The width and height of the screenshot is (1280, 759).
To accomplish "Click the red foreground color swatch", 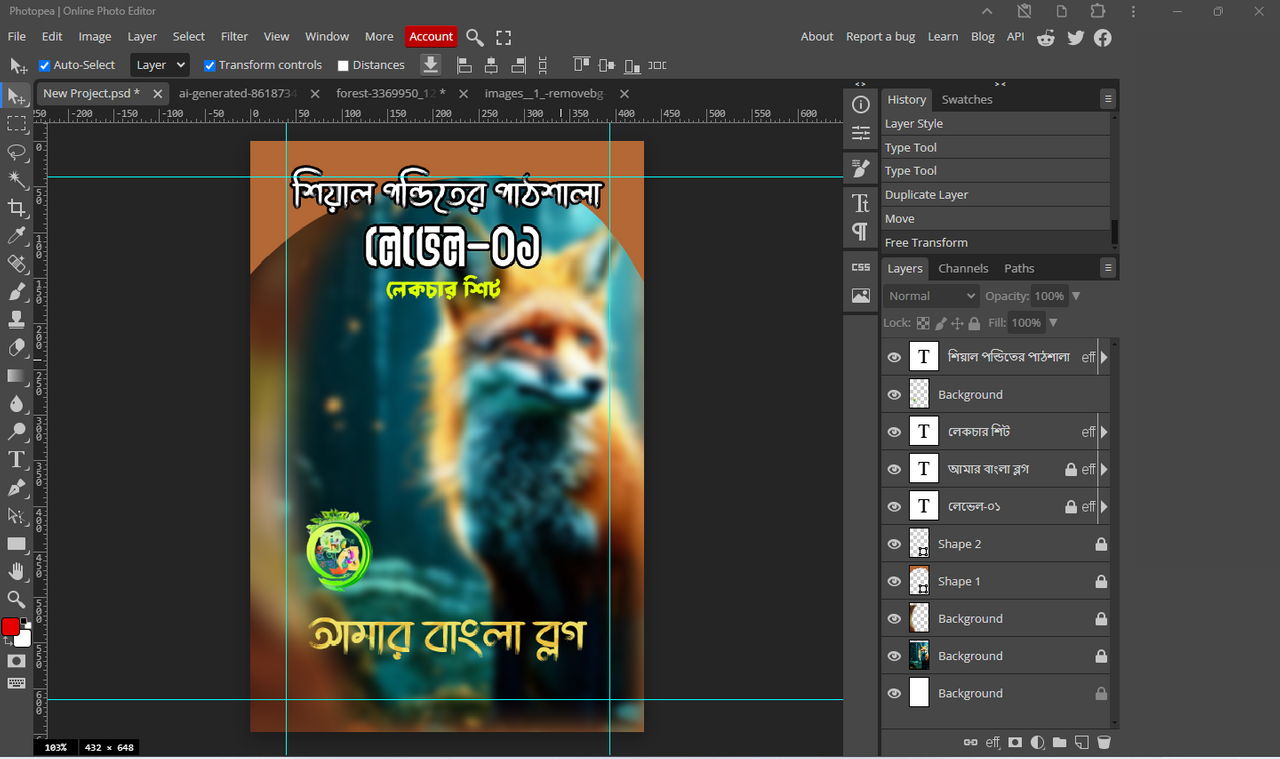I will (x=10, y=627).
